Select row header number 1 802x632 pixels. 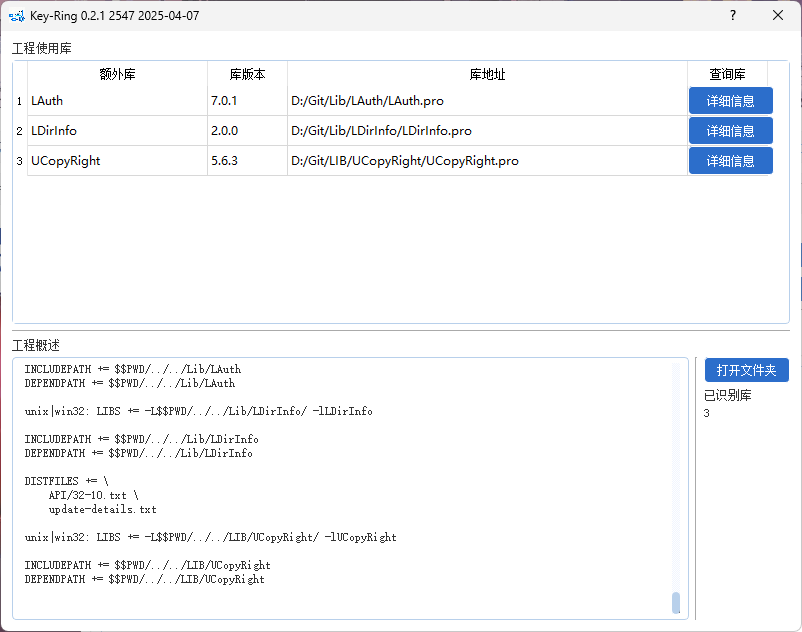click(19, 101)
